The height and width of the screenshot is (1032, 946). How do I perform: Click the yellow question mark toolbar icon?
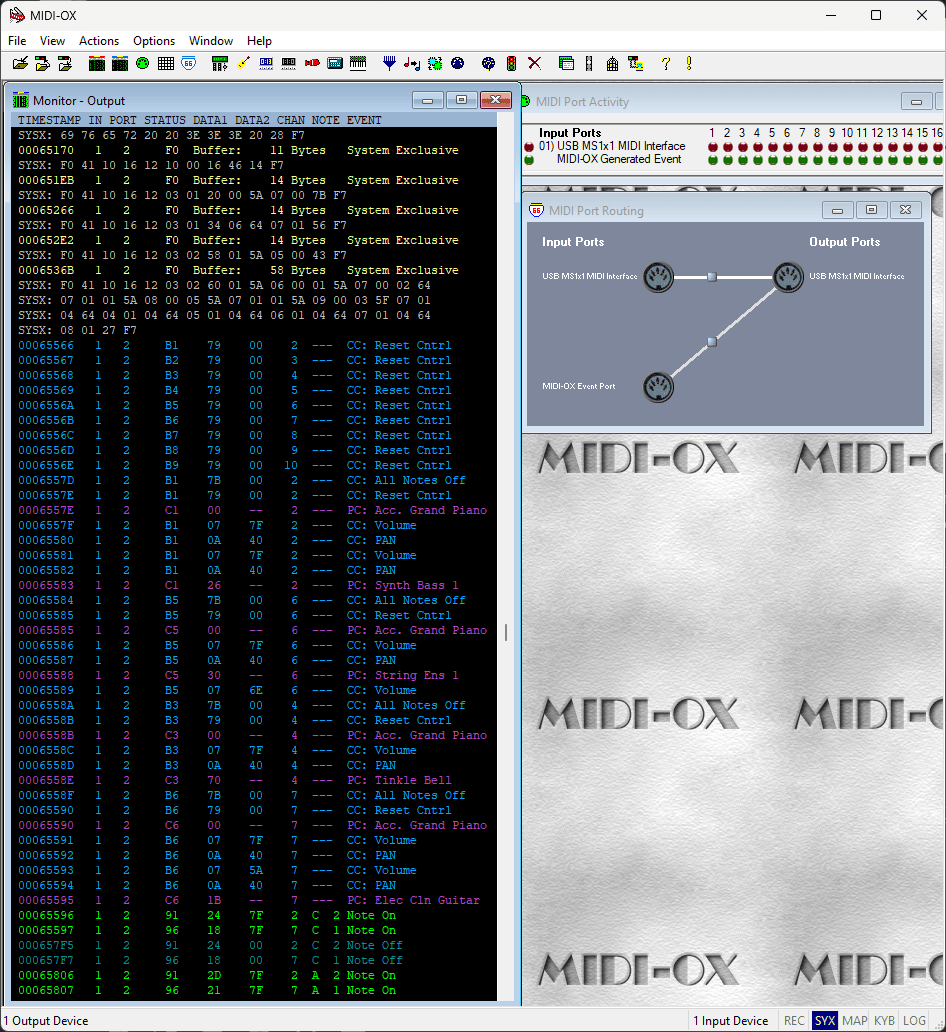[x=666, y=64]
